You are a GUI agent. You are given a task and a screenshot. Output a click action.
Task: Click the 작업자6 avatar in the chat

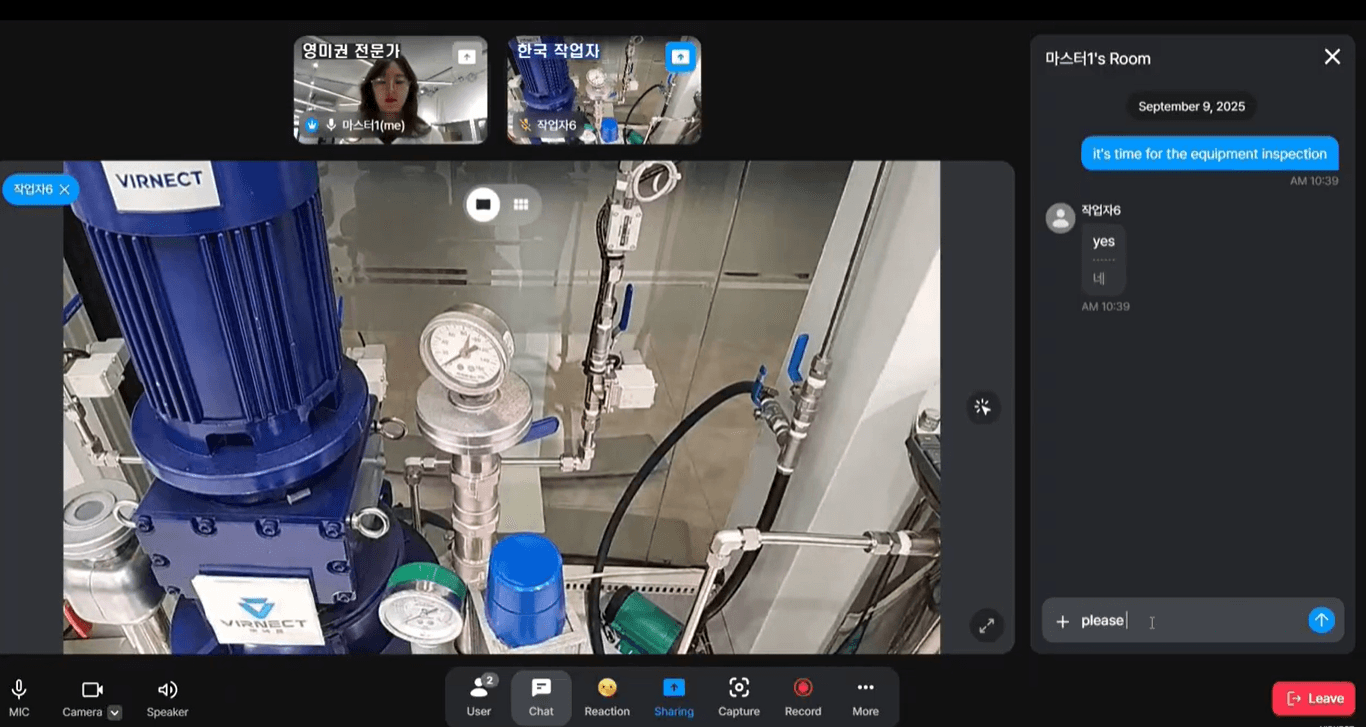[x=1060, y=218]
